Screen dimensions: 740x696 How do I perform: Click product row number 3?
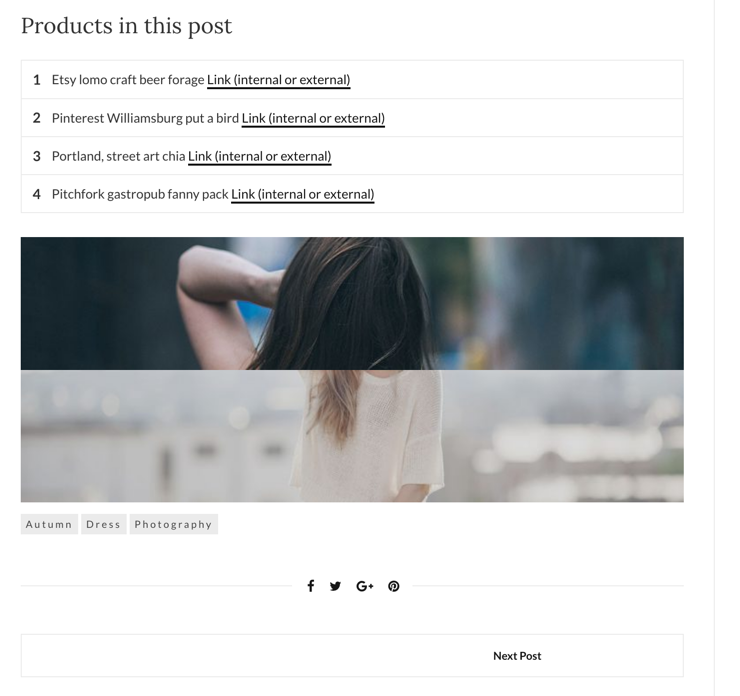tap(352, 156)
